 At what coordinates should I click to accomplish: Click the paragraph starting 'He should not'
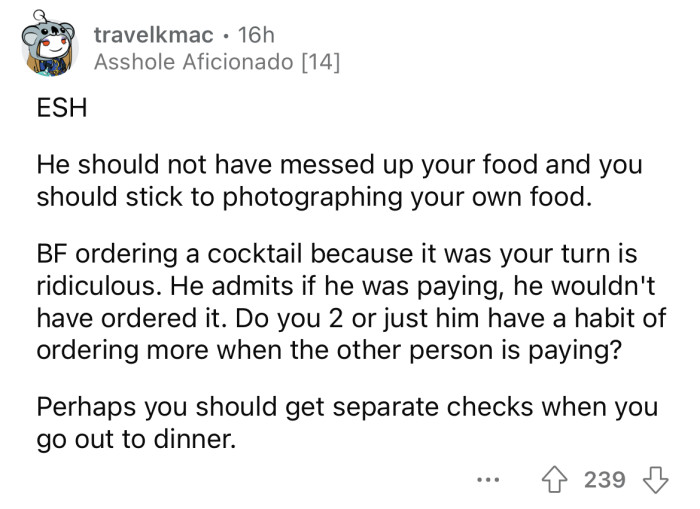pyautogui.click(x=340, y=180)
